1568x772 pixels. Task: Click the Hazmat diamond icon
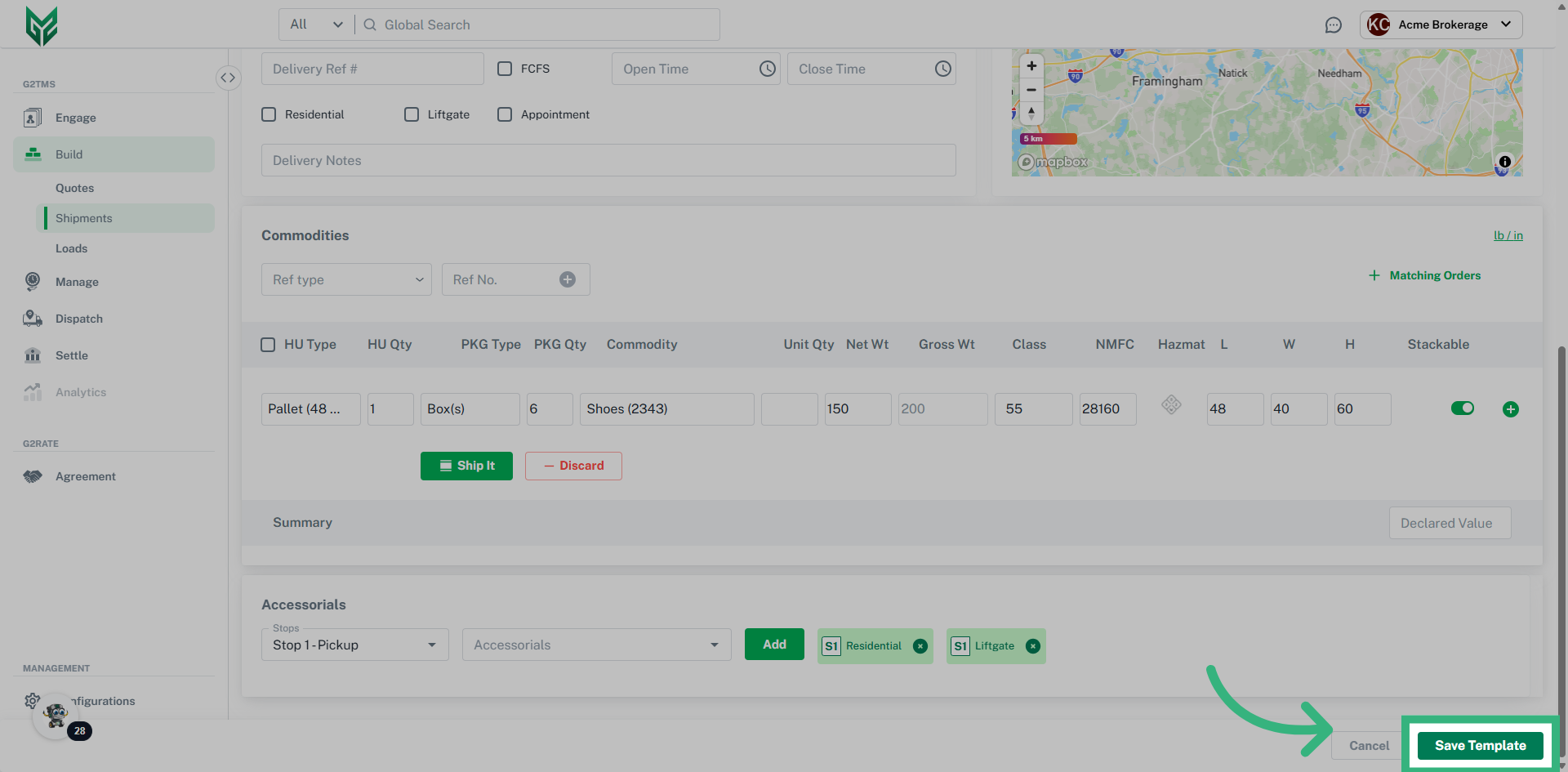1171,404
